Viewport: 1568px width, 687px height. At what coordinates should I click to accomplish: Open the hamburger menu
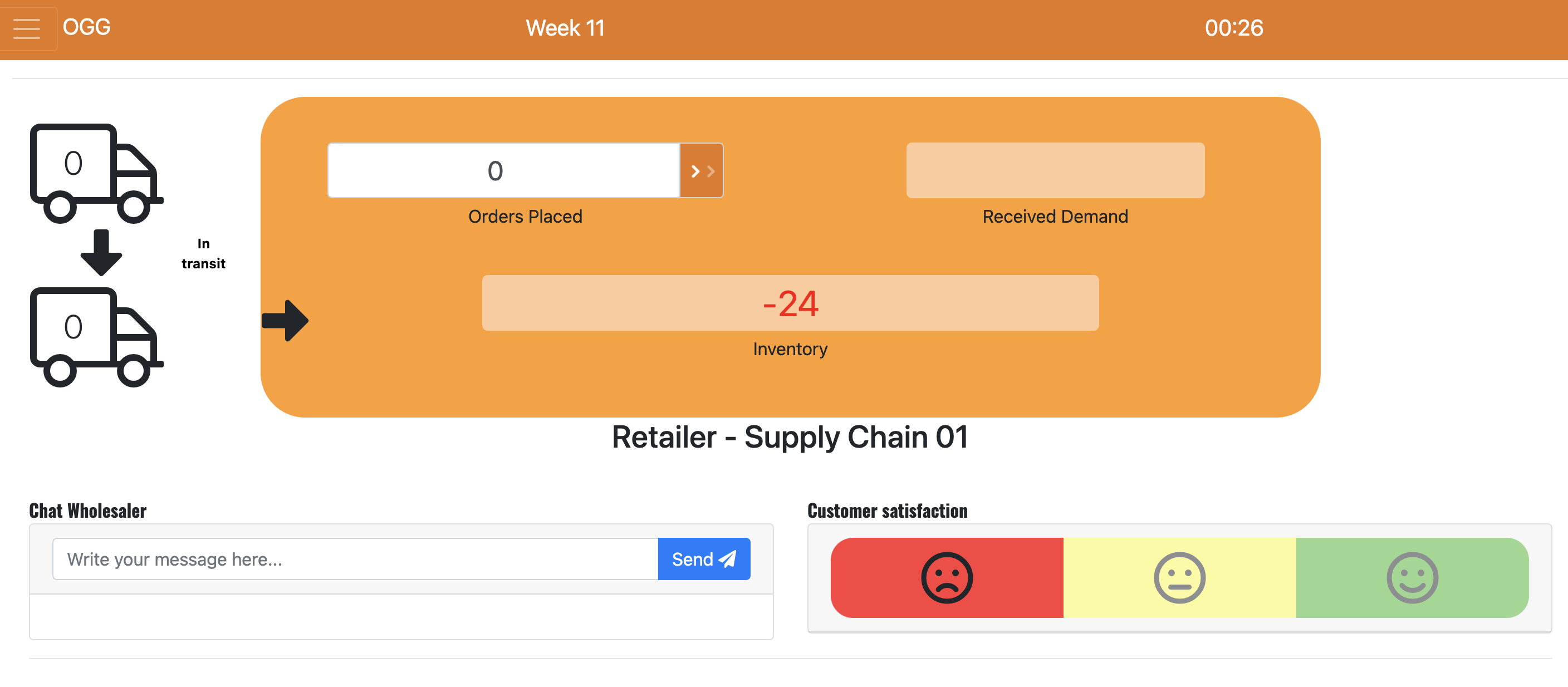[27, 28]
